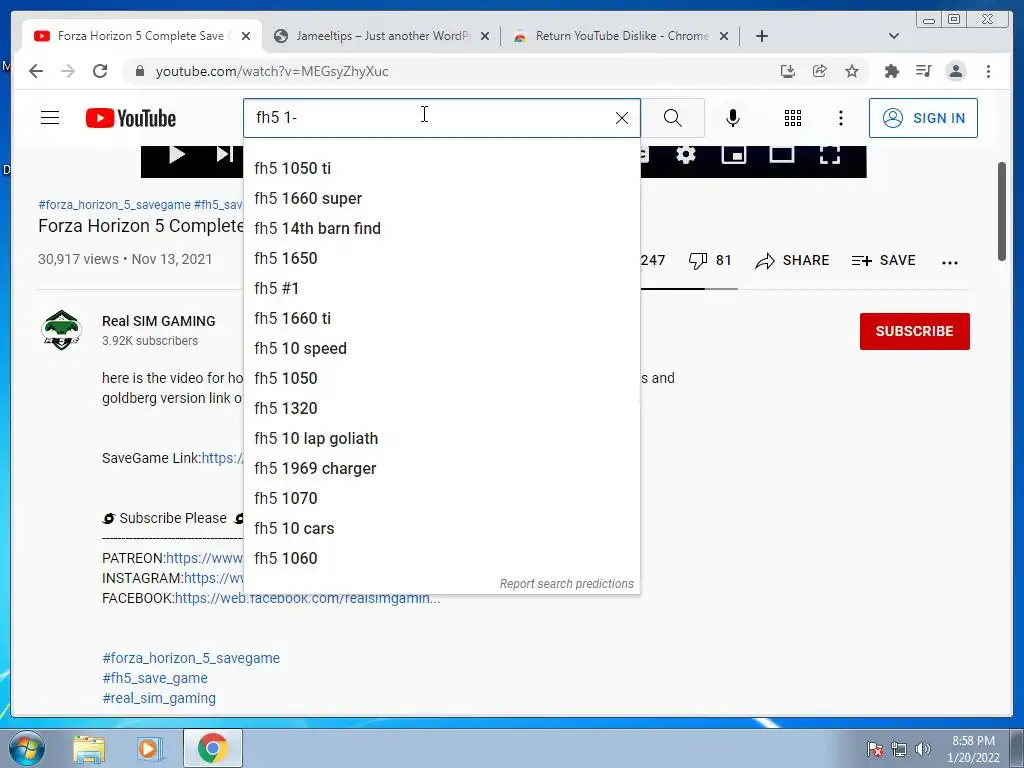Pick suggestion 'fh5 1070'
The height and width of the screenshot is (768, 1024).
coord(441,499)
